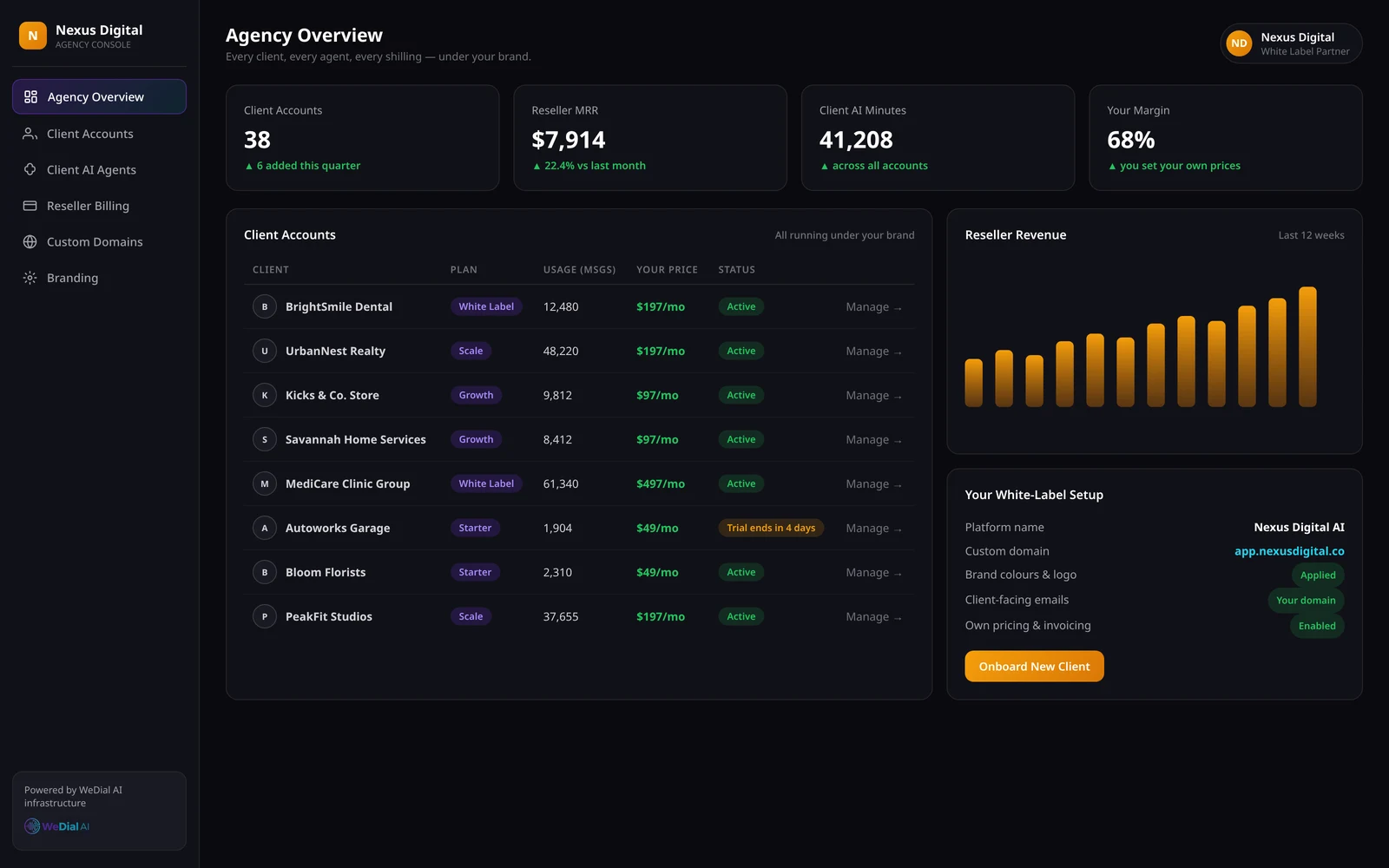Manage the Savannah Home Services account
1389x868 pixels.
(x=874, y=439)
